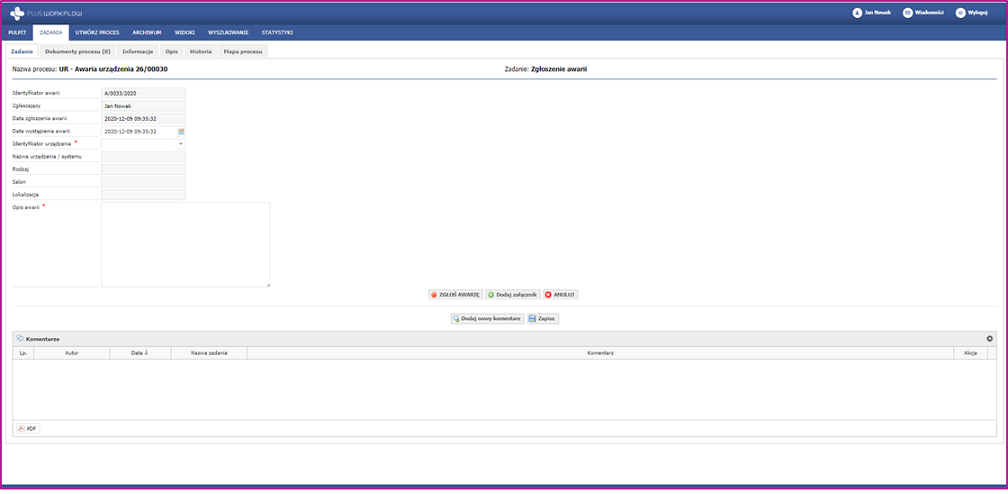Cancel the process with the ANULUJ button
This screenshot has height=494, width=1008.
pyautogui.click(x=560, y=295)
